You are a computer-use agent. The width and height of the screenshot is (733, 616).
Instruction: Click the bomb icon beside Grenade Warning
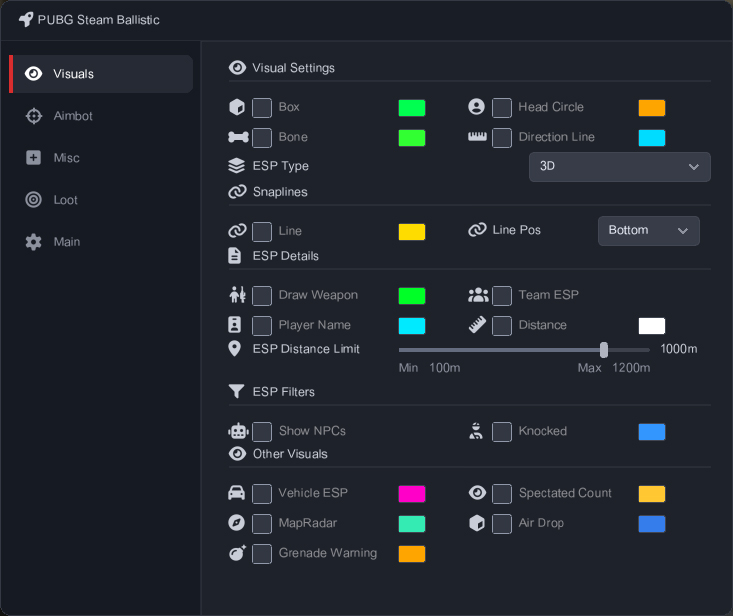(x=237, y=553)
